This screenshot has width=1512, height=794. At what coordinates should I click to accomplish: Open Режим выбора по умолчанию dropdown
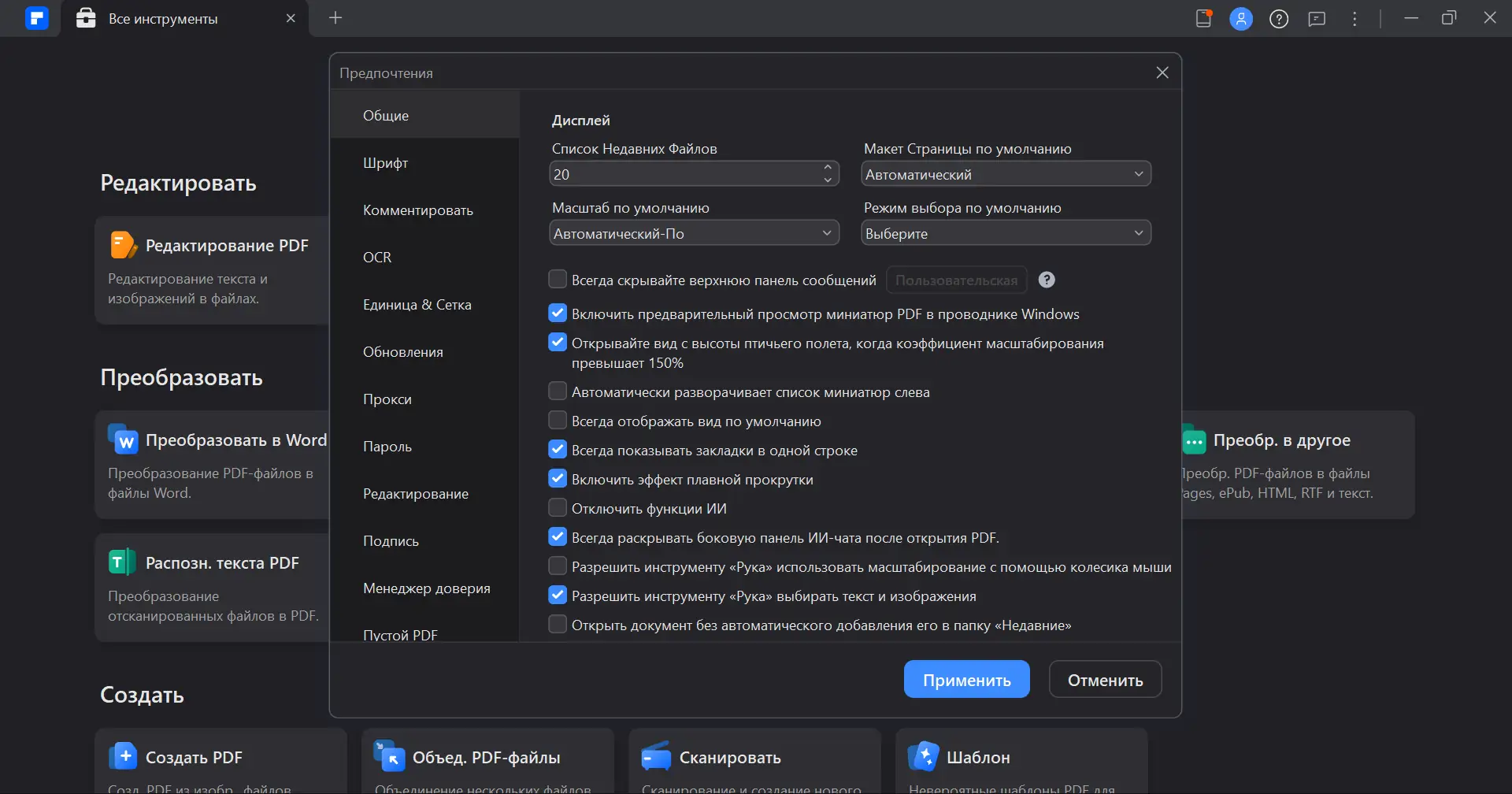pyautogui.click(x=1006, y=233)
